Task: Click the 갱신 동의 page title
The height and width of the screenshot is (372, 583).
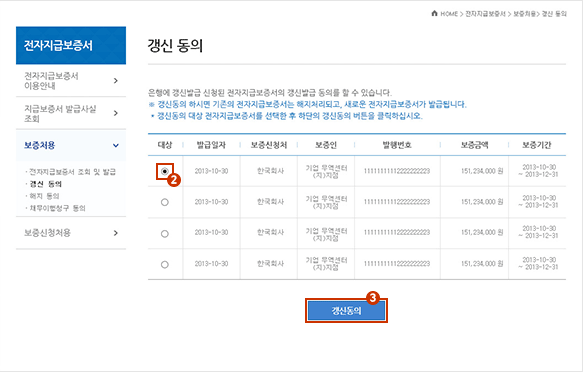Action: (175, 46)
